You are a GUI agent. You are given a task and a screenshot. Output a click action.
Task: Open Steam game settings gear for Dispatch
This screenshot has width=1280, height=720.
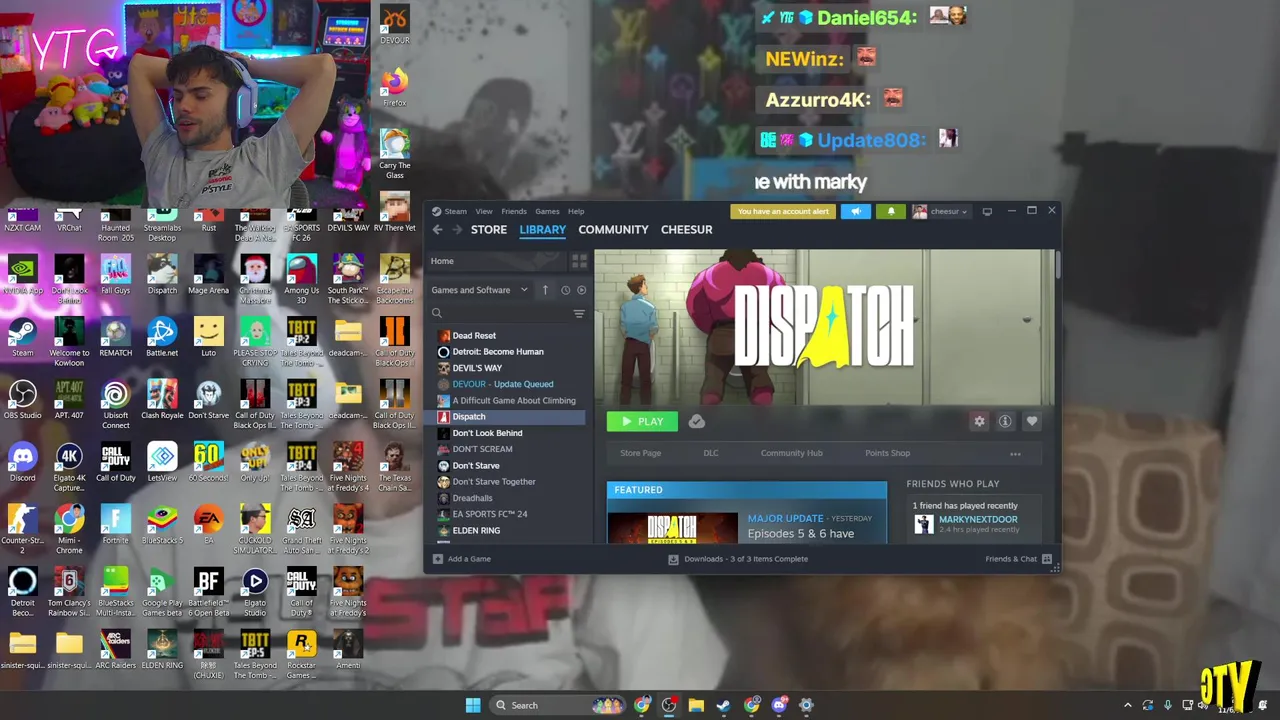point(979,421)
